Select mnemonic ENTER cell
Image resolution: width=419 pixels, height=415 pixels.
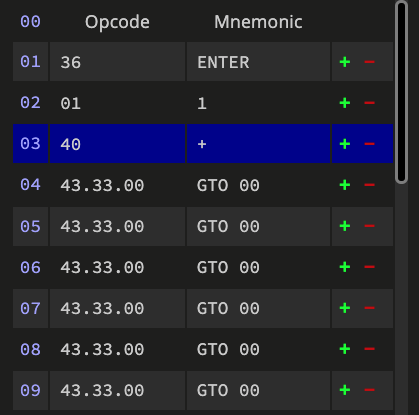point(258,62)
